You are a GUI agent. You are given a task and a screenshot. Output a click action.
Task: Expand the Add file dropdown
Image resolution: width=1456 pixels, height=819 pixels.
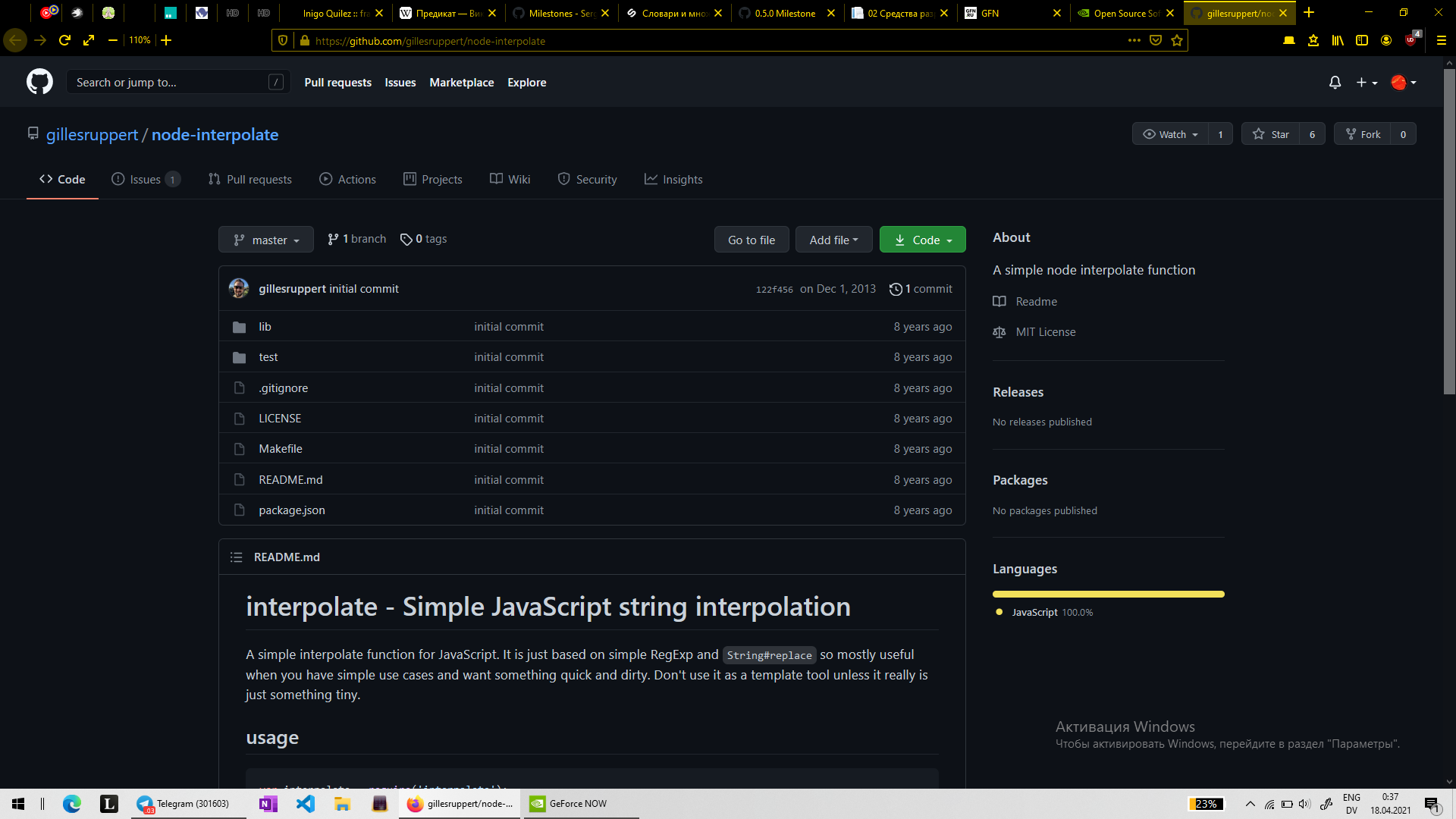(x=833, y=240)
